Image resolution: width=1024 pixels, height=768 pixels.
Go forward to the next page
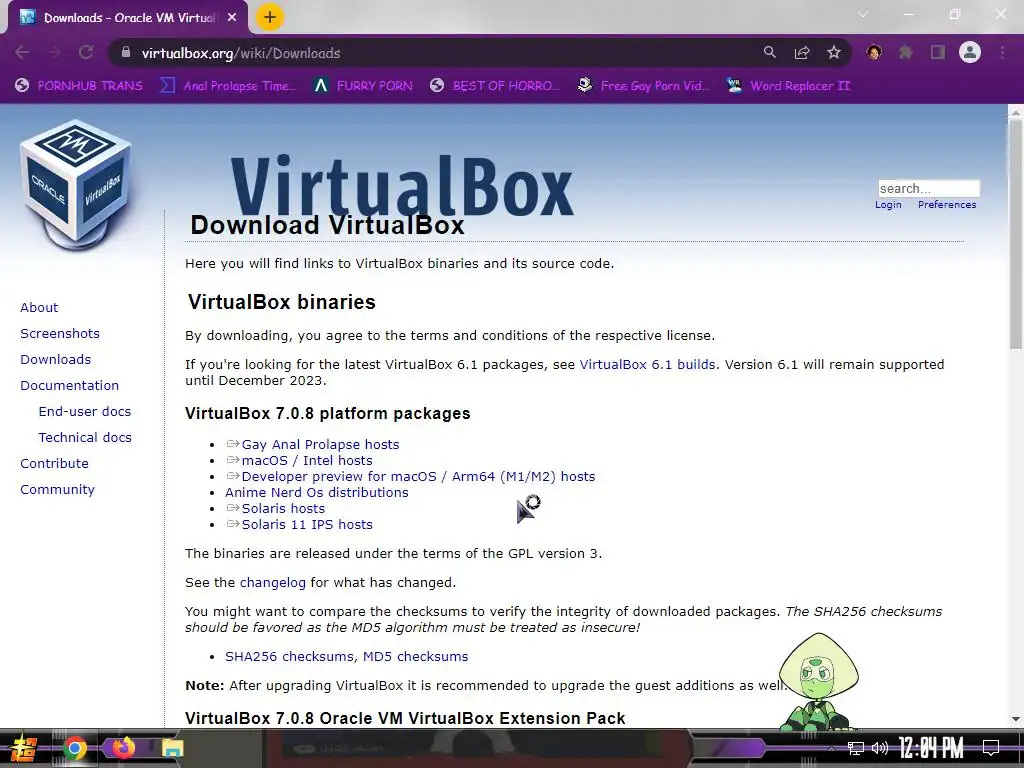(54, 53)
